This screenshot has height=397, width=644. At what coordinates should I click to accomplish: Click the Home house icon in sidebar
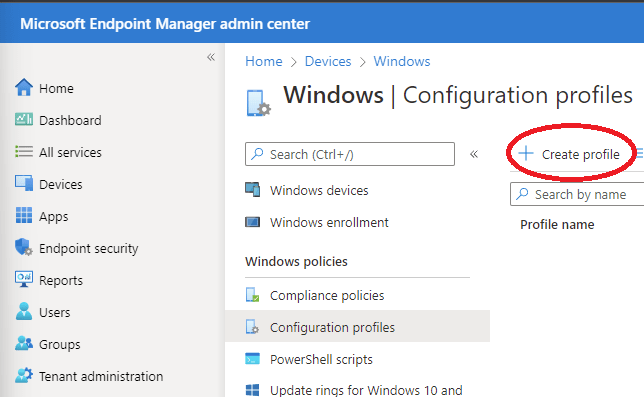pos(24,87)
